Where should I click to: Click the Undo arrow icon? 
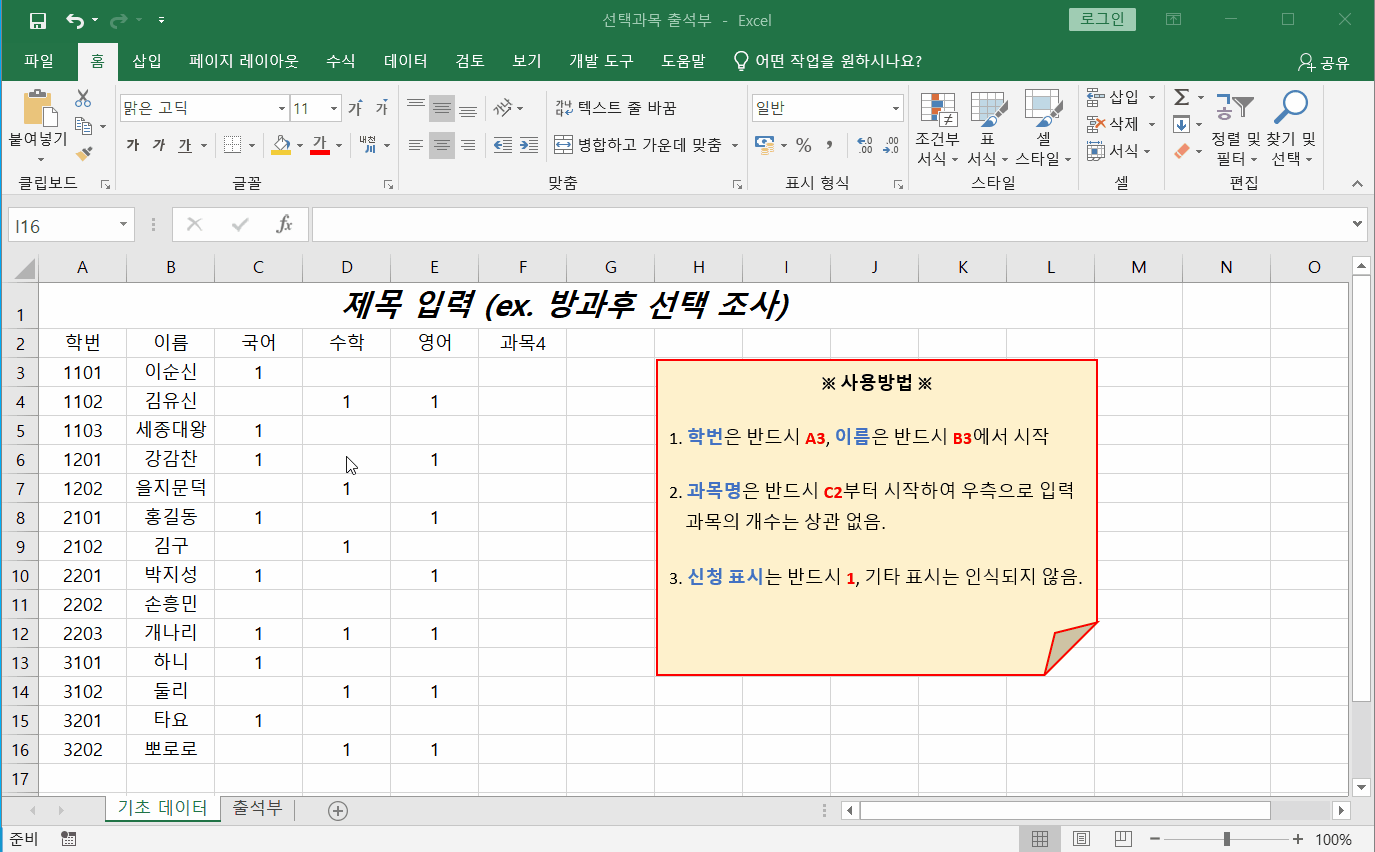(75, 20)
